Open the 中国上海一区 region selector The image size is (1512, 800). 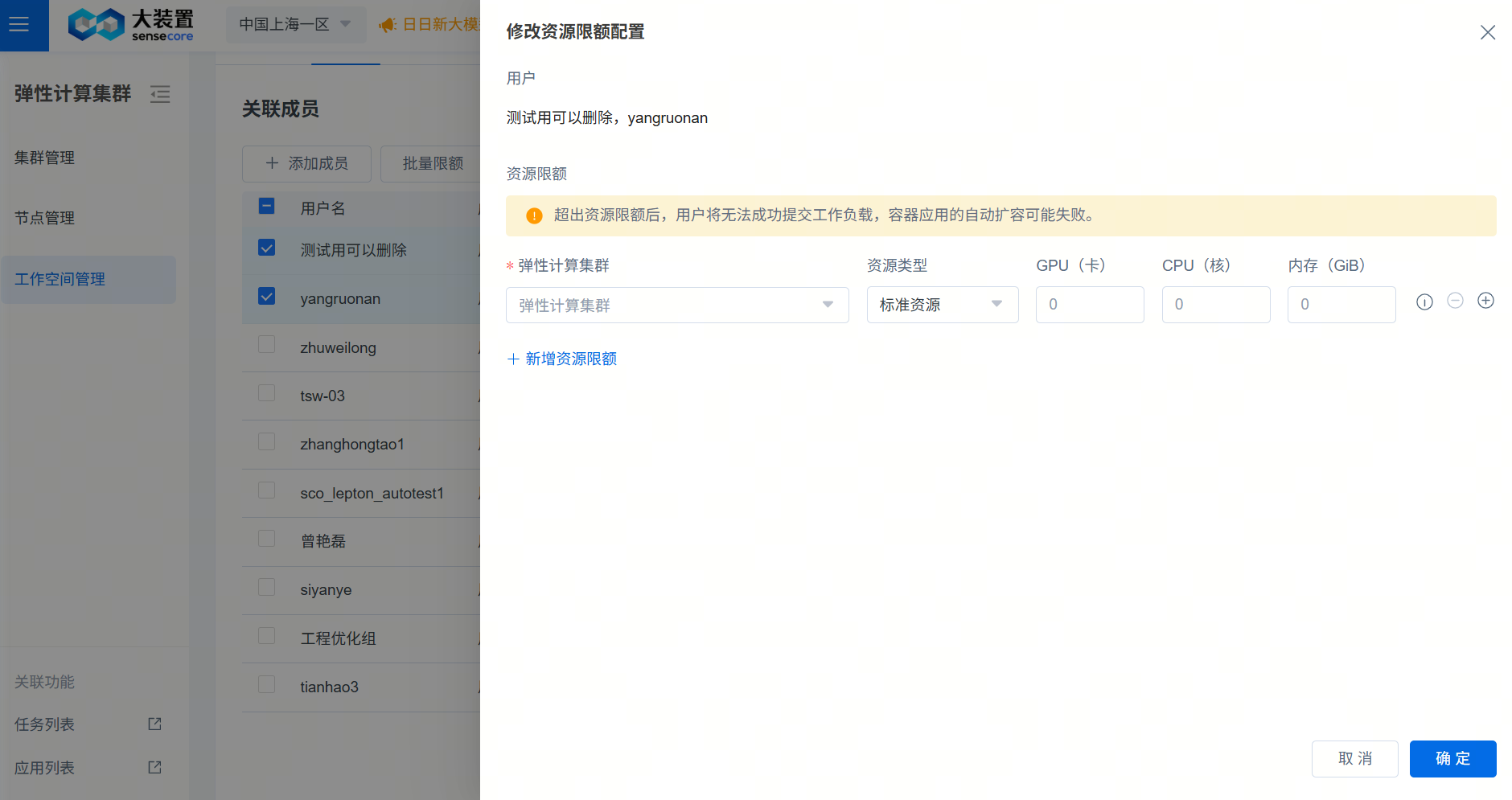click(x=294, y=24)
